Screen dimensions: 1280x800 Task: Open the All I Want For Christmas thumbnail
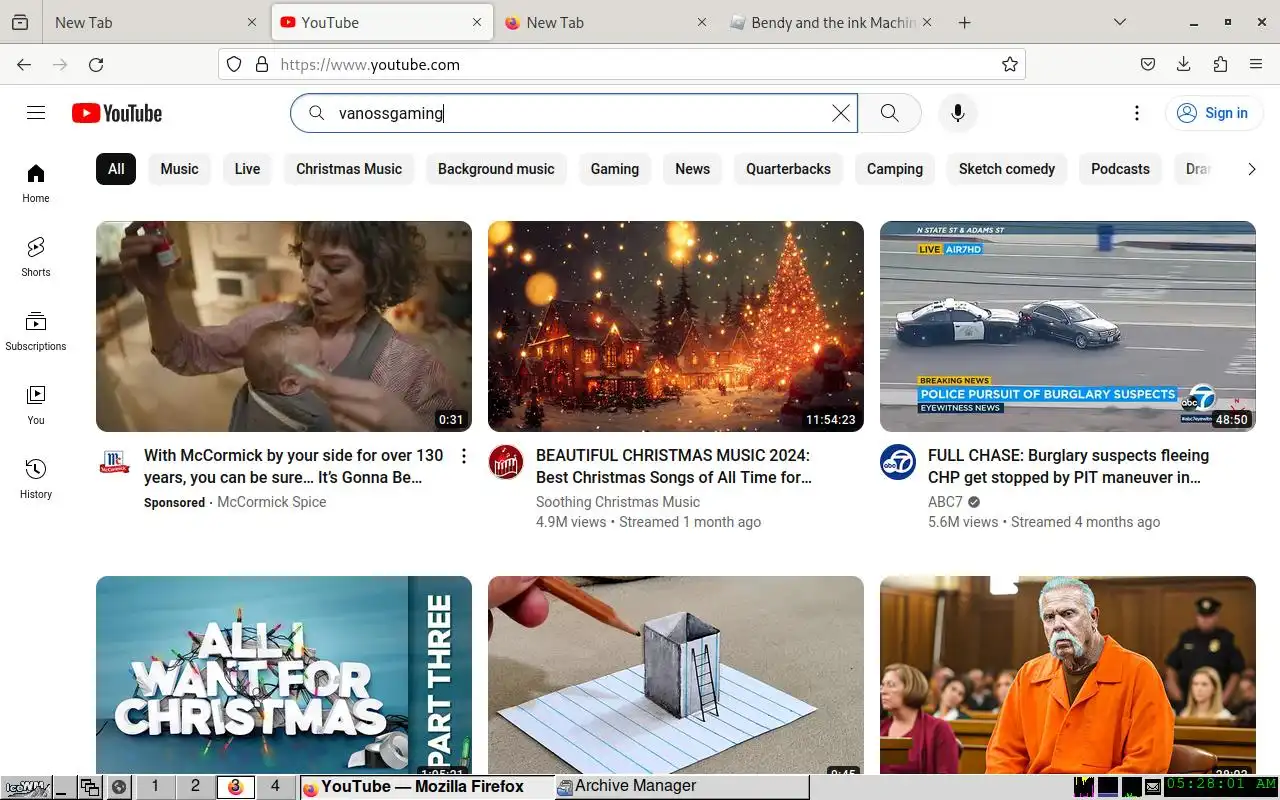click(x=284, y=675)
